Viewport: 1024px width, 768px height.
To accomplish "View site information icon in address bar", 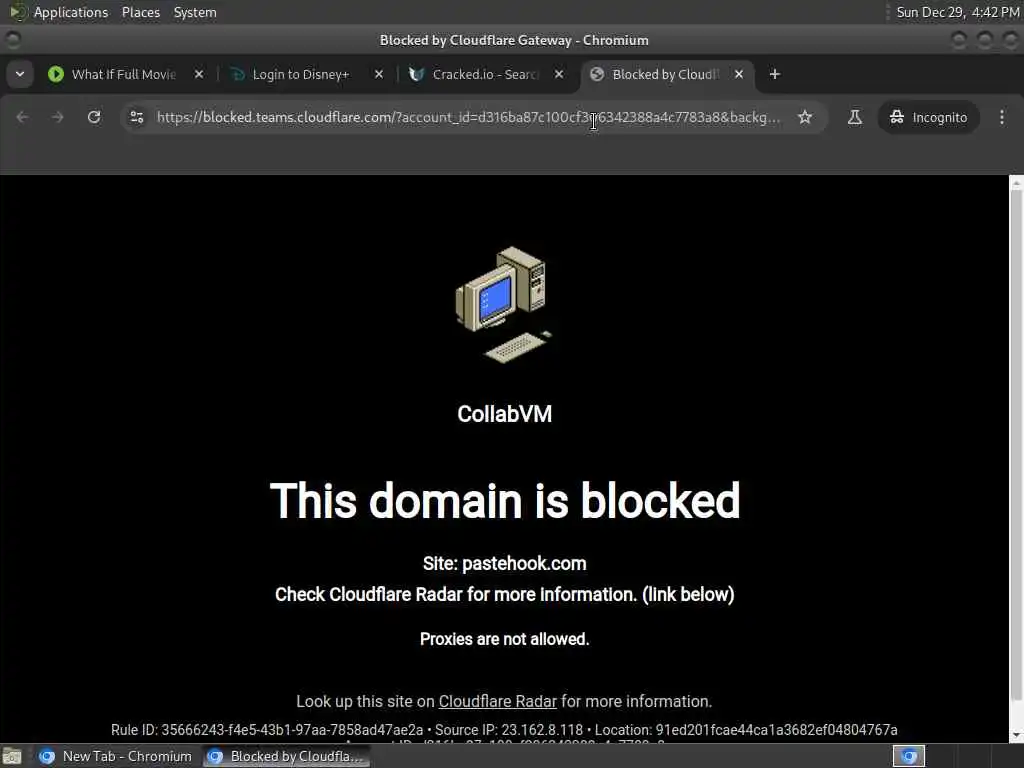I will click(136, 117).
